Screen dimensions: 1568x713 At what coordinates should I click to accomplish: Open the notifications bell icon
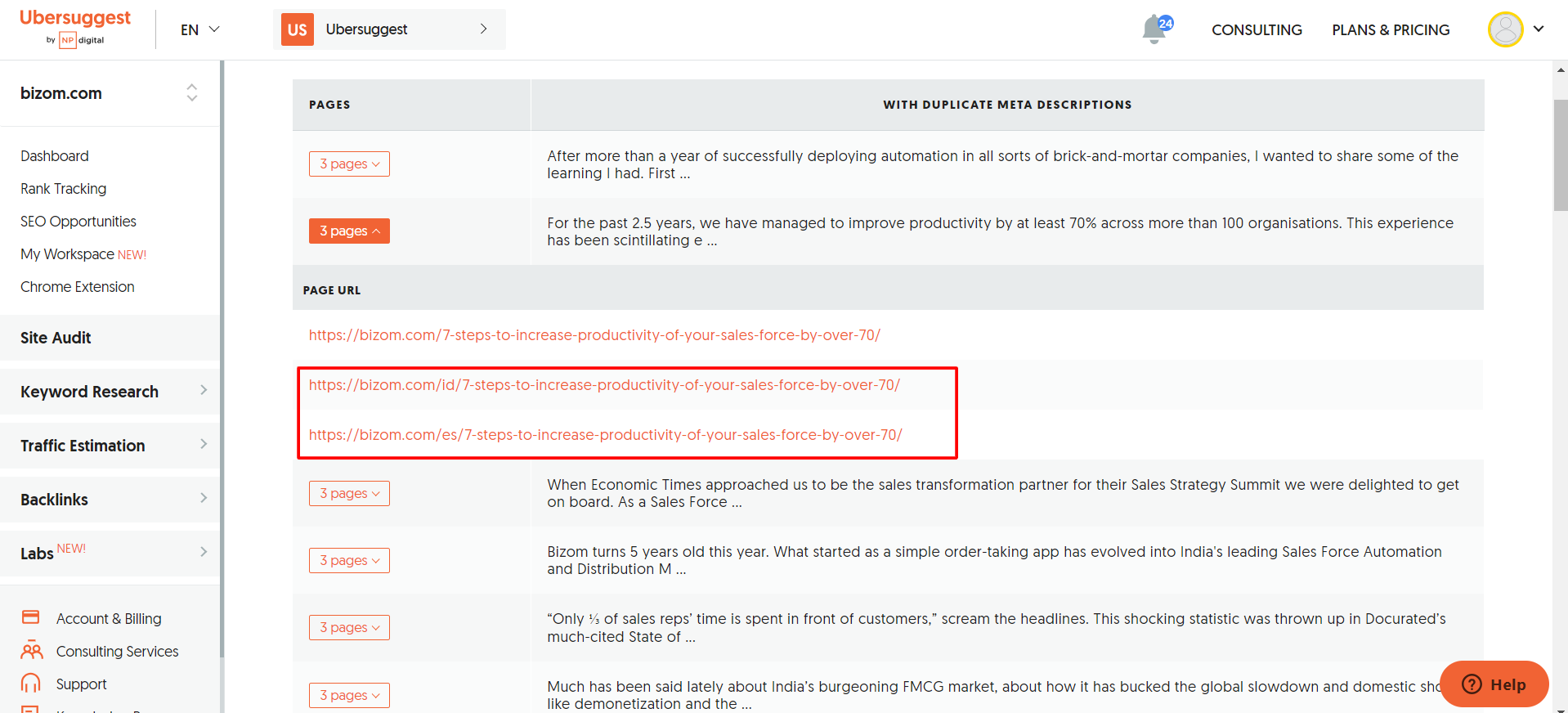point(1155,29)
